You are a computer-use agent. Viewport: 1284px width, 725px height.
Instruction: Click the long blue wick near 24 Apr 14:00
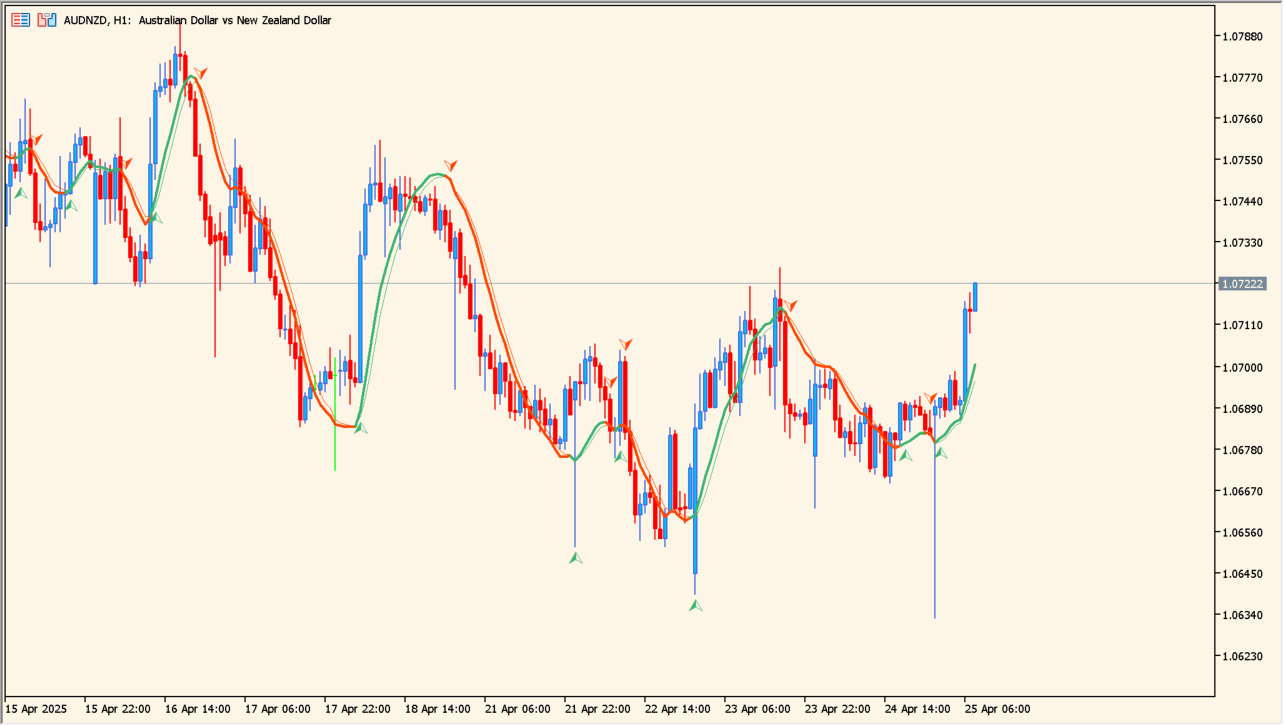point(935,530)
